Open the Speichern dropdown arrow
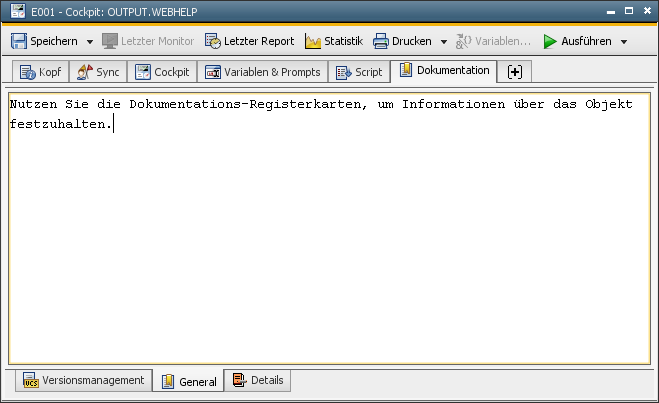The height and width of the screenshot is (403, 659). pos(90,42)
